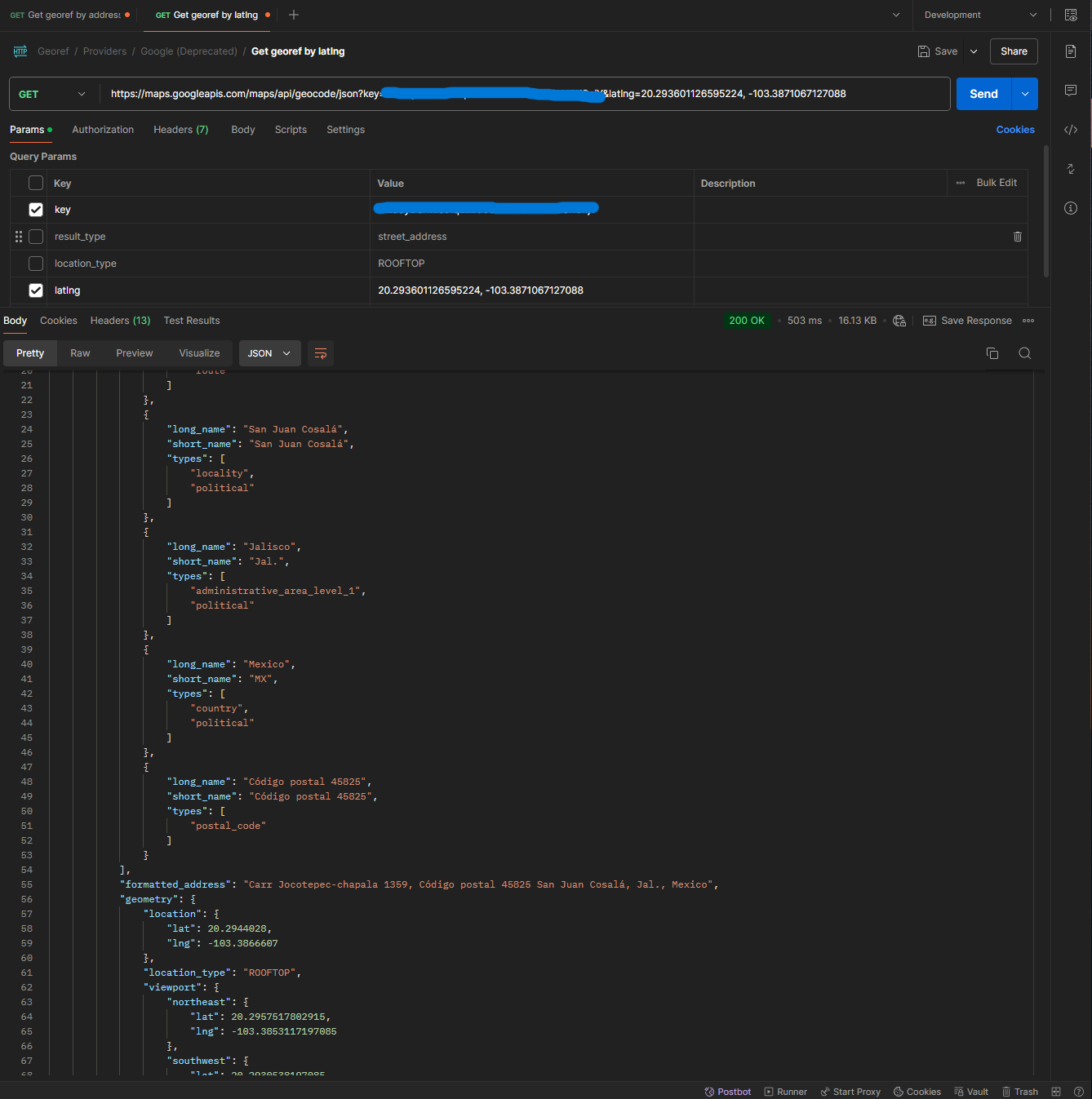Switch to the Authorization tab
This screenshot has height=1099, width=1092.
103,130
